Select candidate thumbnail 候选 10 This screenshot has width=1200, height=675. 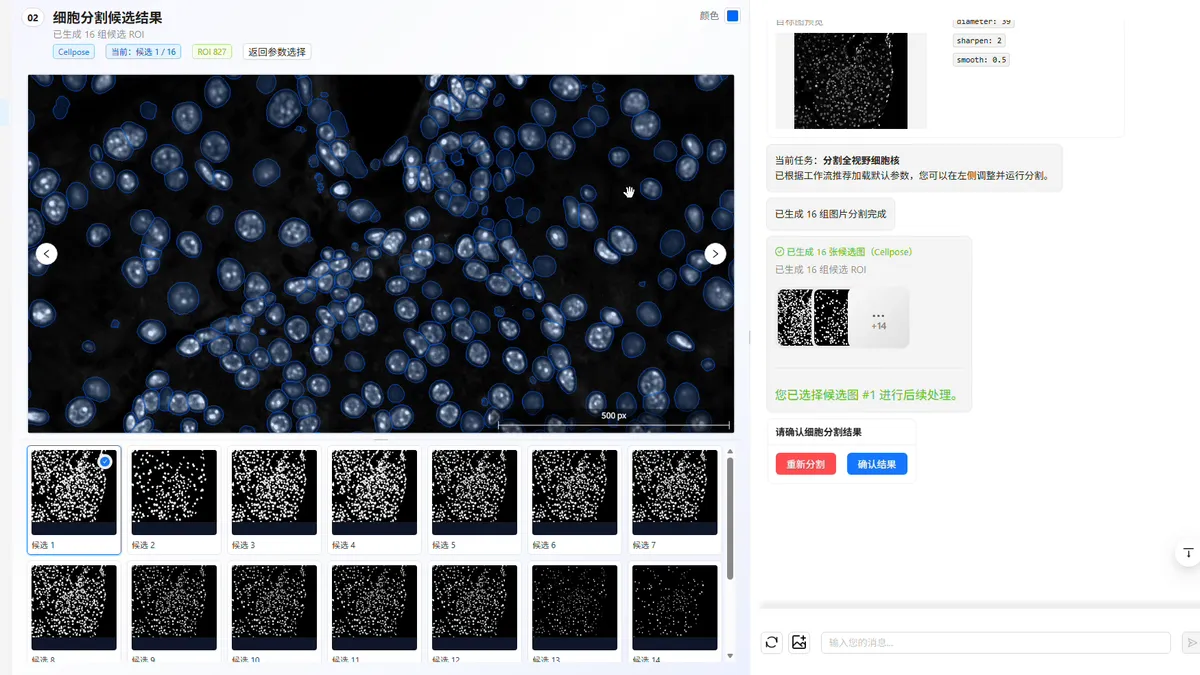pyautogui.click(x=274, y=613)
